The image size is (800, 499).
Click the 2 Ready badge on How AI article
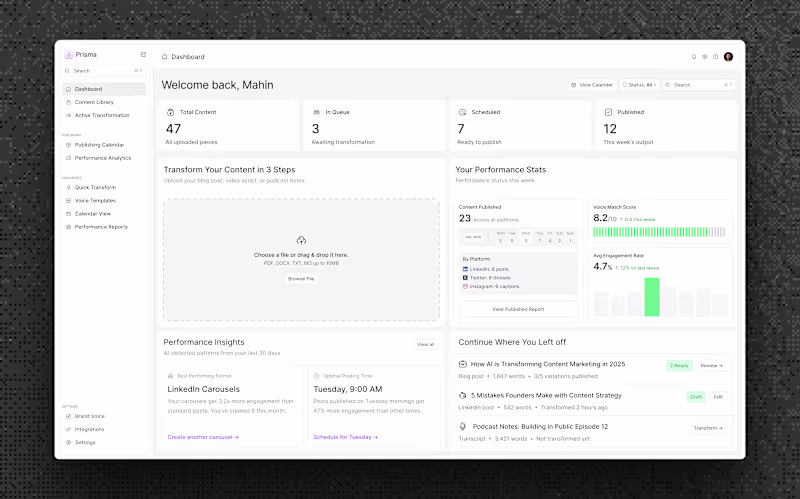679,366
